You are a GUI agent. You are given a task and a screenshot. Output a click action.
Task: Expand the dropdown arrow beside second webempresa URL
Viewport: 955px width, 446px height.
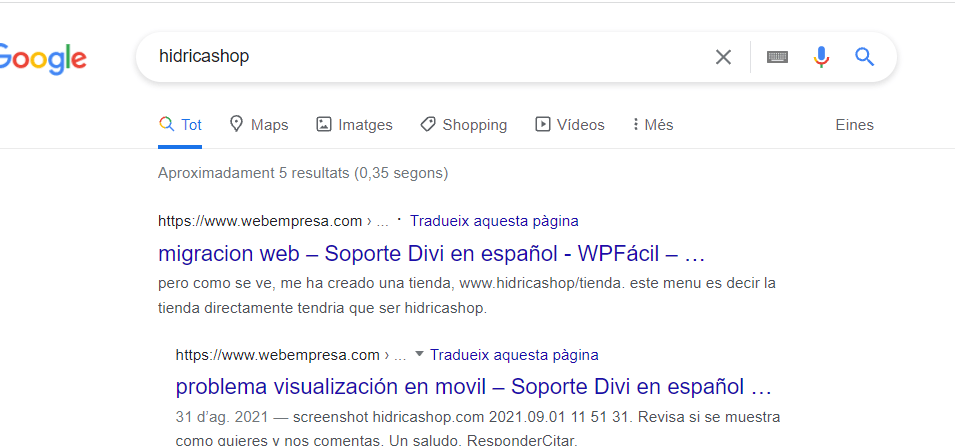418,354
